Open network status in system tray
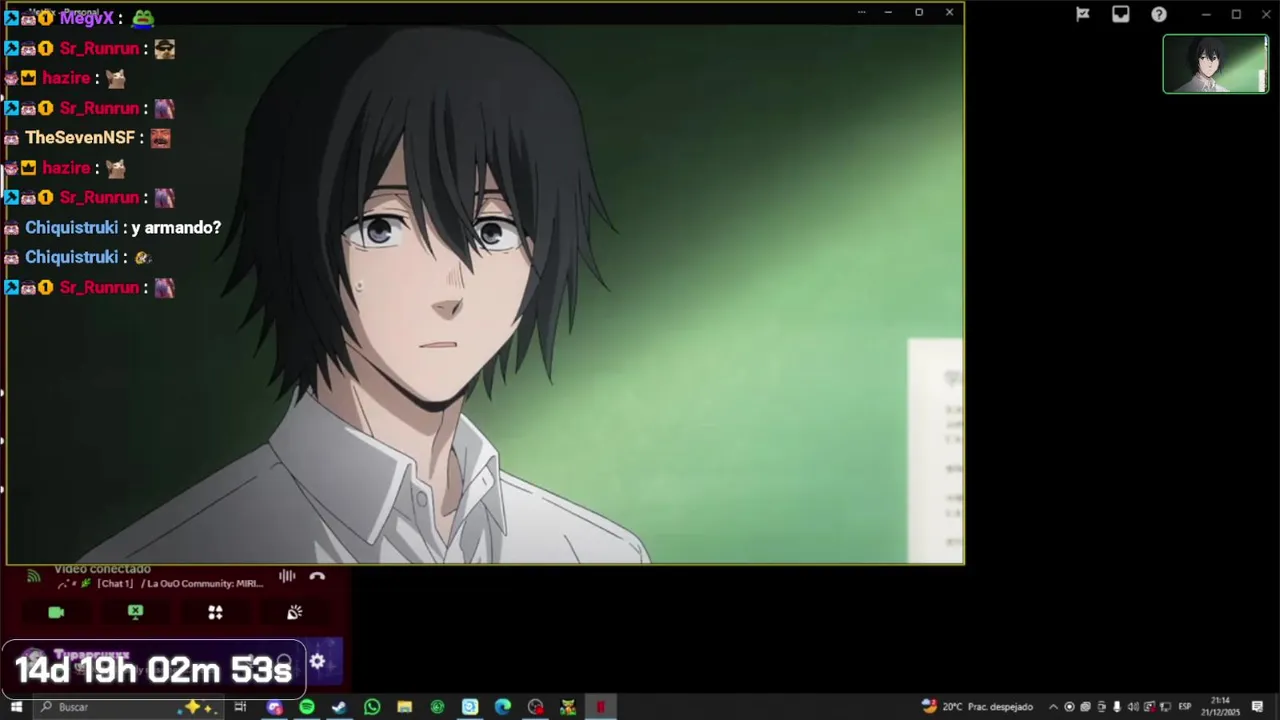1280x720 pixels. (1165, 707)
